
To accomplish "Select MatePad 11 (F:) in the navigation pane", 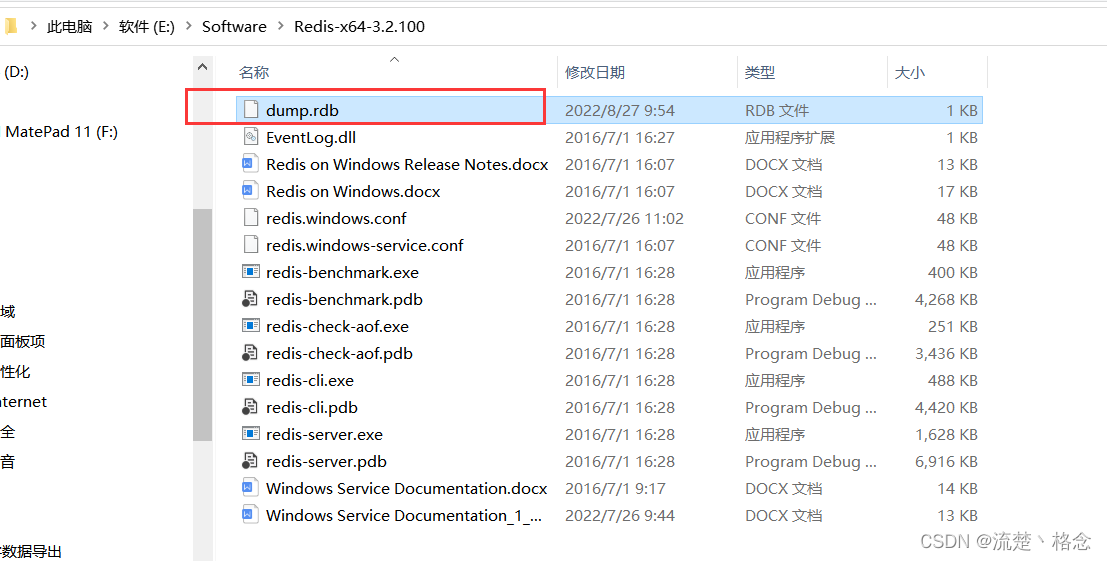I will [61, 132].
